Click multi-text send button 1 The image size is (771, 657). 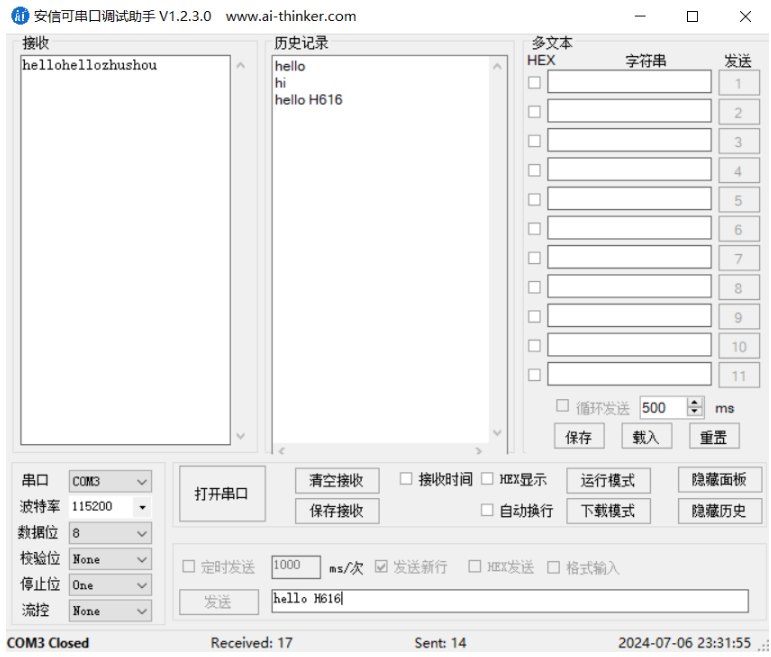point(739,83)
